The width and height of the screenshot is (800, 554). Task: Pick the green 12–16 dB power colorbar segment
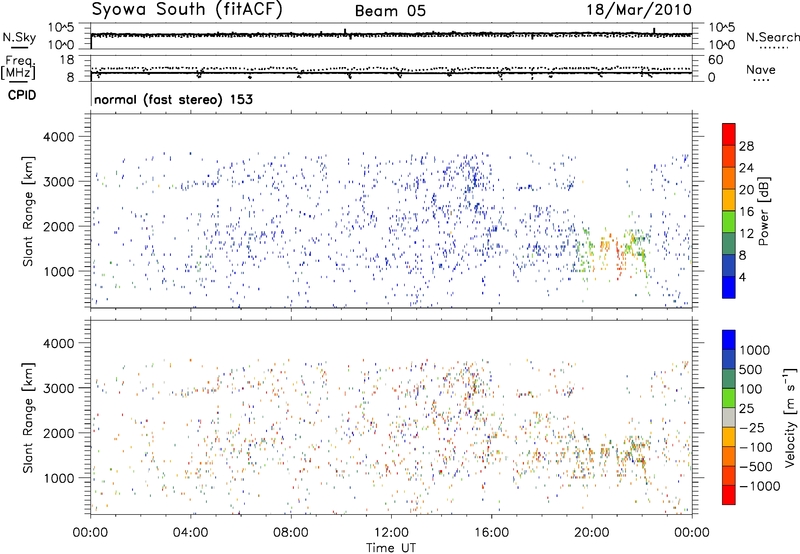coord(729,221)
